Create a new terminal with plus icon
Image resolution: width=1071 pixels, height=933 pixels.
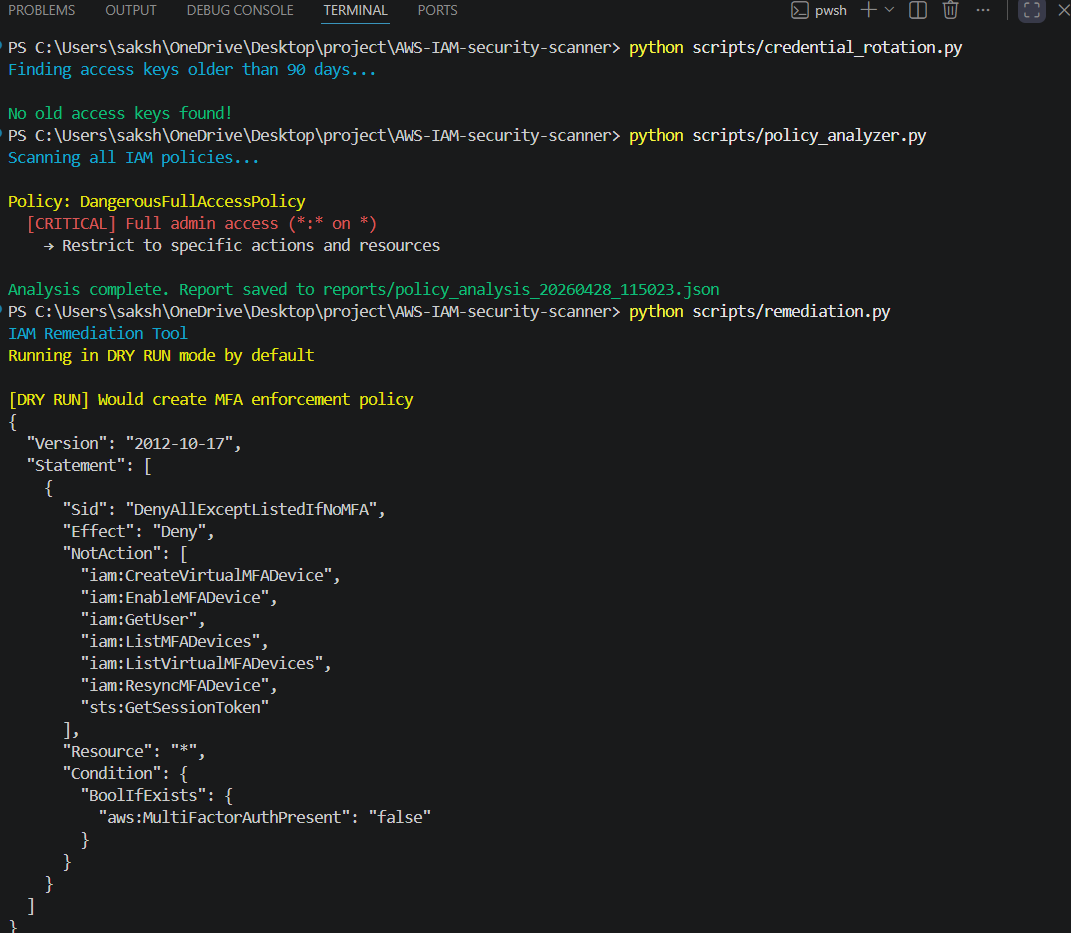[x=868, y=10]
